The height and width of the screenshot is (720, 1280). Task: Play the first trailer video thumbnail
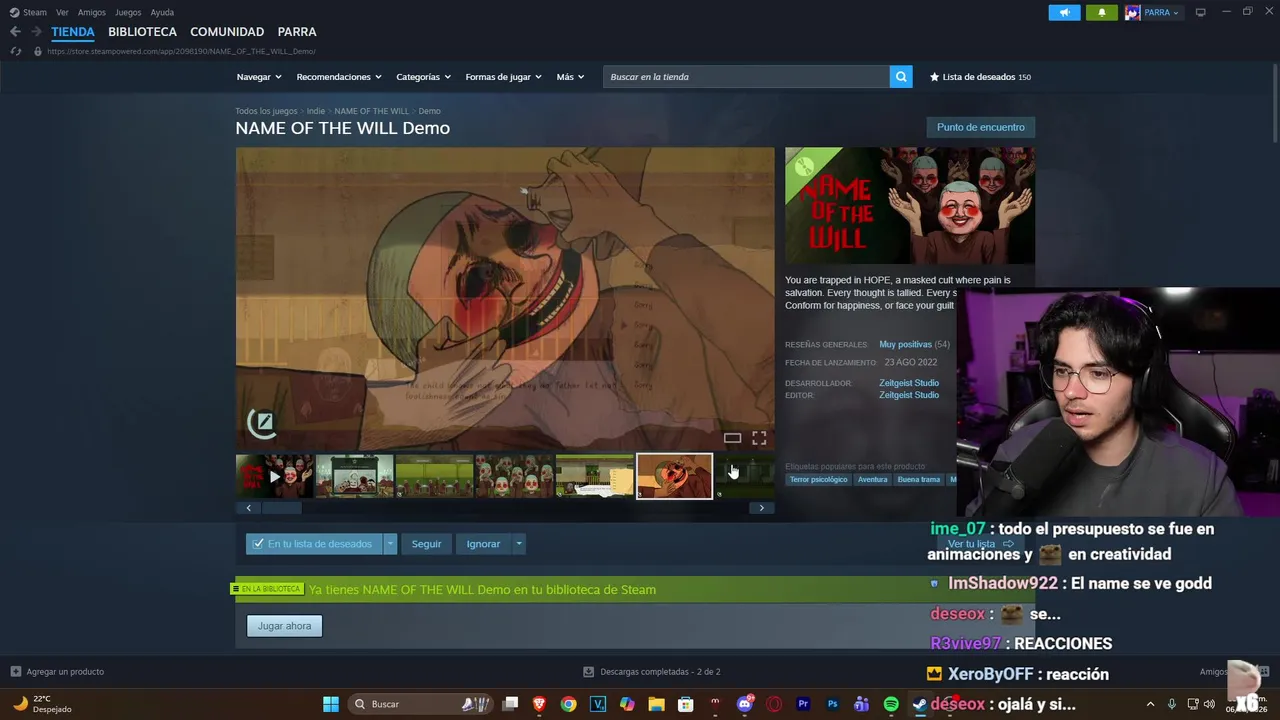[274, 477]
